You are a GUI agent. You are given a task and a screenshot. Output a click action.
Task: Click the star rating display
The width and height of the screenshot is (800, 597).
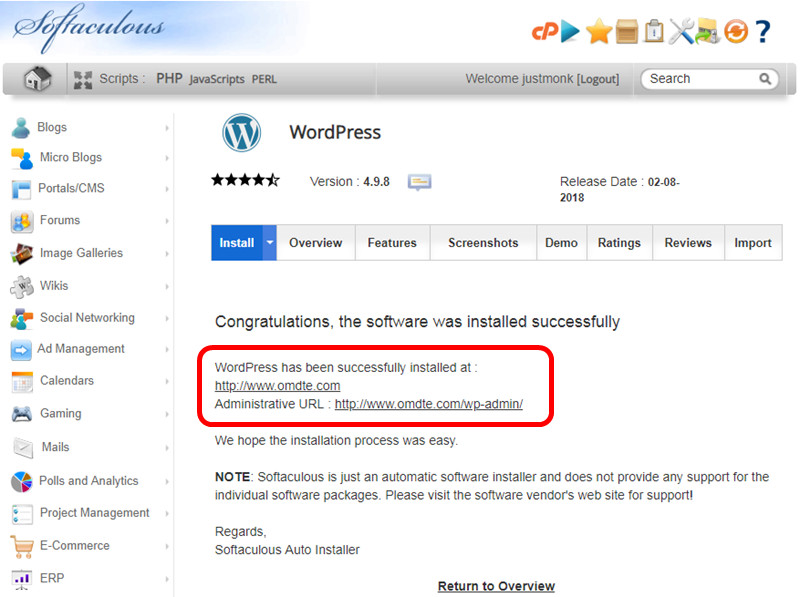246,180
